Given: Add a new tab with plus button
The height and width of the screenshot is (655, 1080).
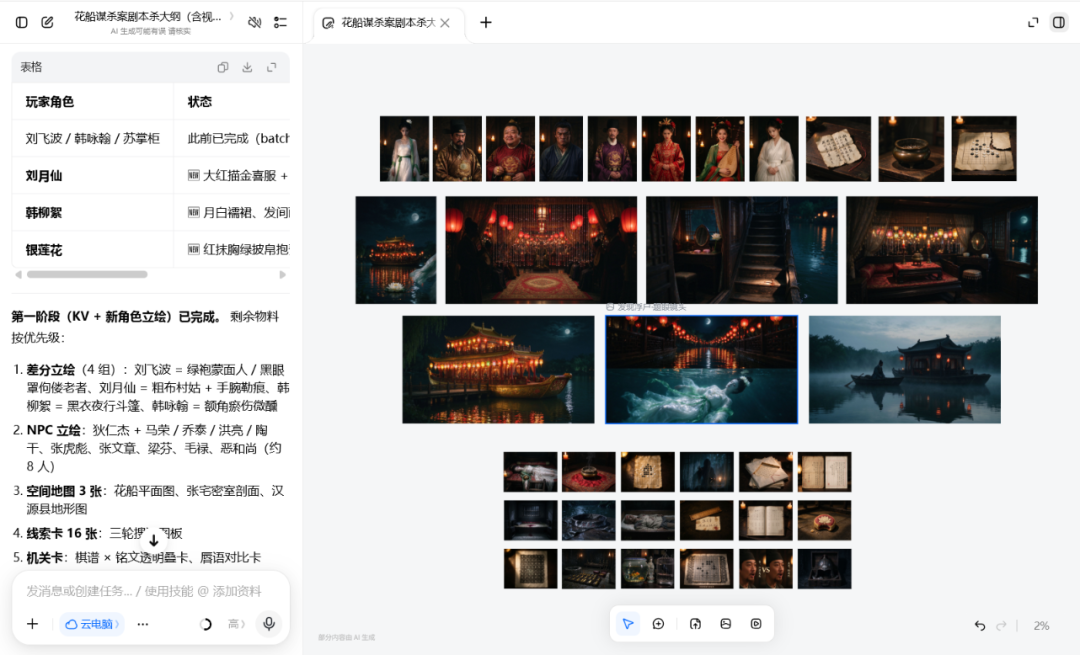Looking at the screenshot, I should (x=486, y=23).
